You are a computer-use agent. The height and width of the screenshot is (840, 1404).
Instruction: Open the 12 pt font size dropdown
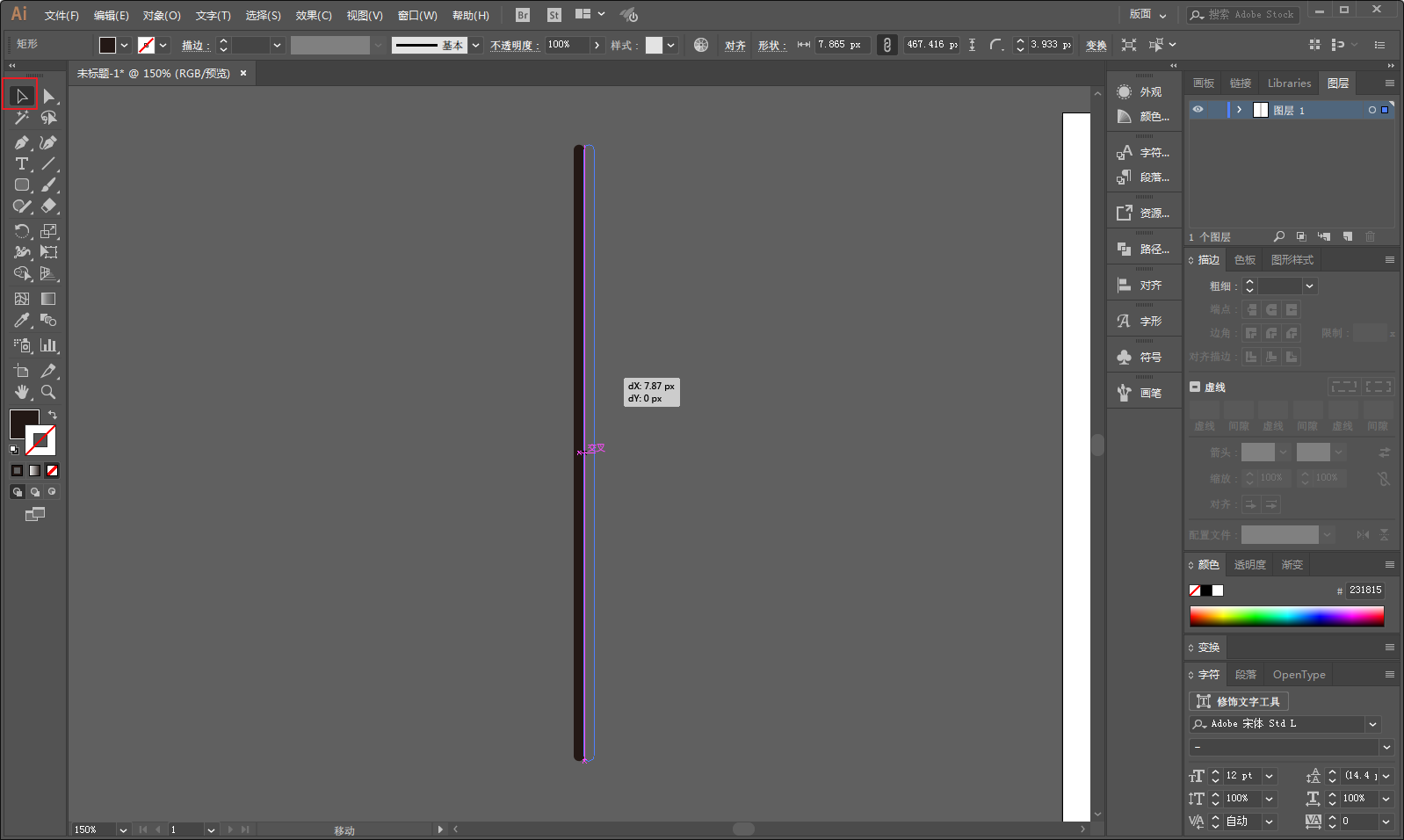[1269, 776]
